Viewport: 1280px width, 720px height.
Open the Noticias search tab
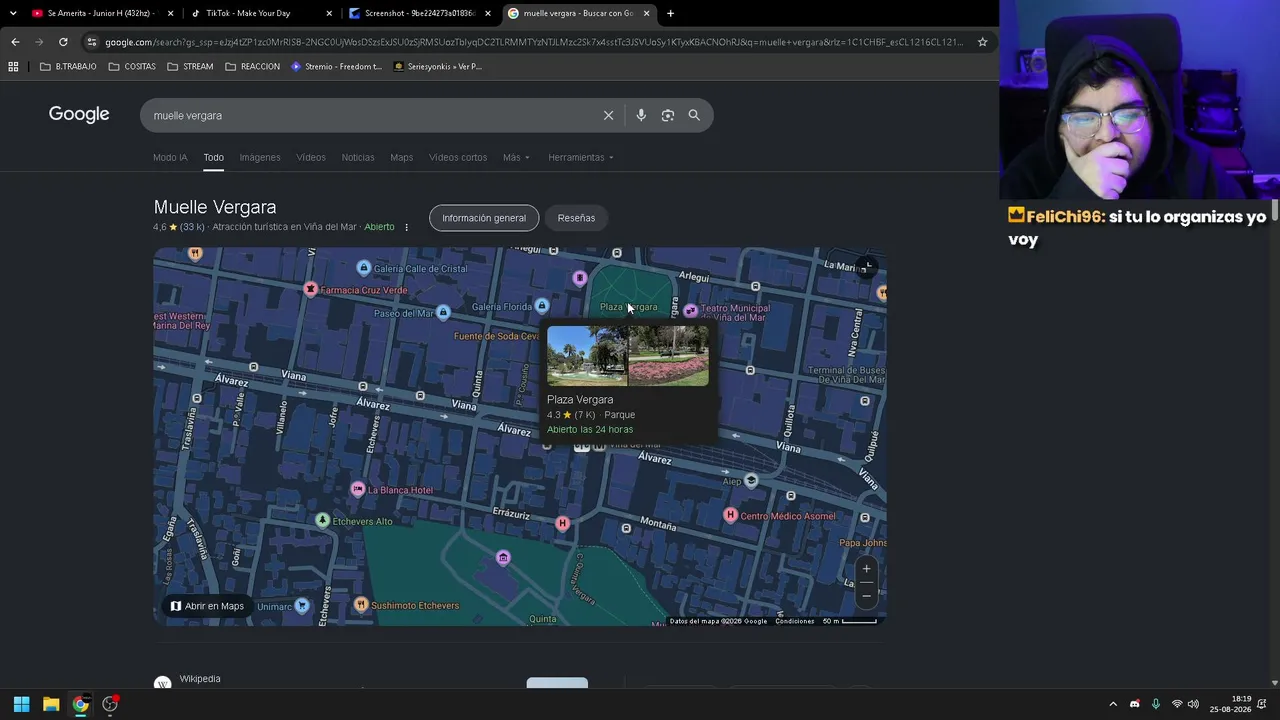[x=358, y=157]
